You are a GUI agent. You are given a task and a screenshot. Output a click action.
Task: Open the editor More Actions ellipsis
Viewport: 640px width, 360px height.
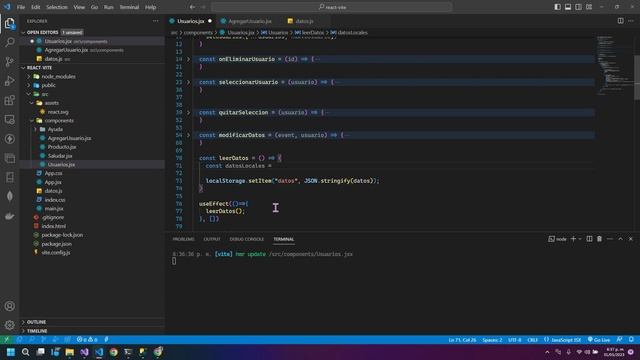click(631, 21)
